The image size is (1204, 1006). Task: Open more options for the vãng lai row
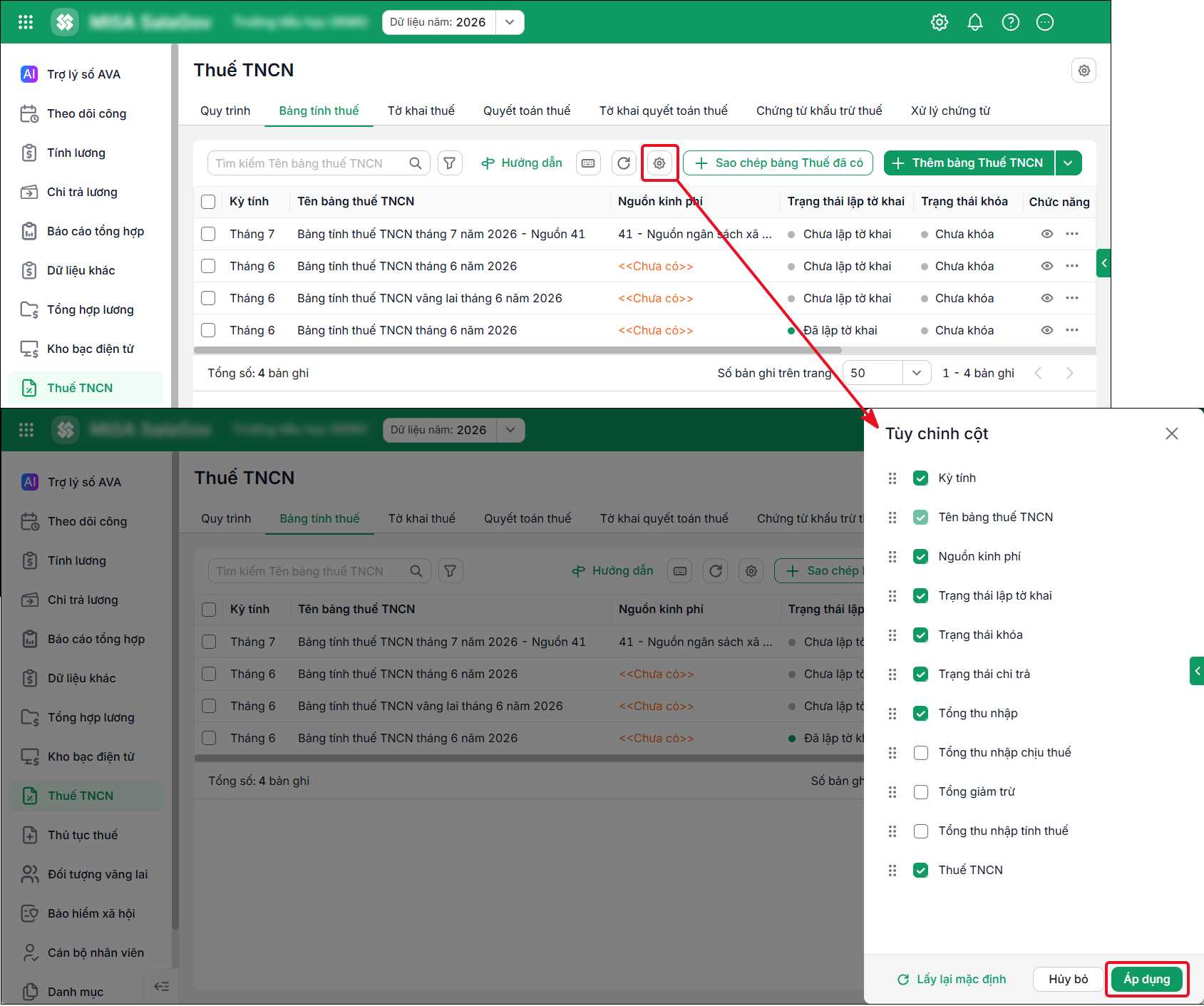point(1072,298)
